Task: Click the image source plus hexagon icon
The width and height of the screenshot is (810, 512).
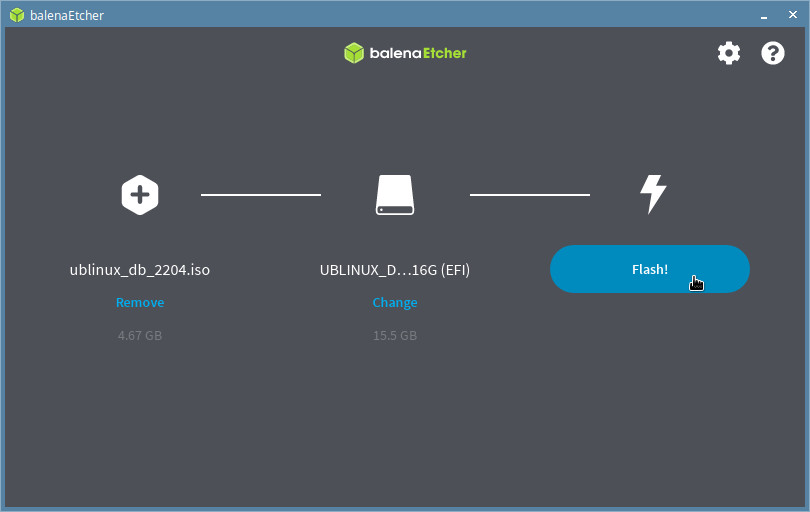Action: [140, 195]
